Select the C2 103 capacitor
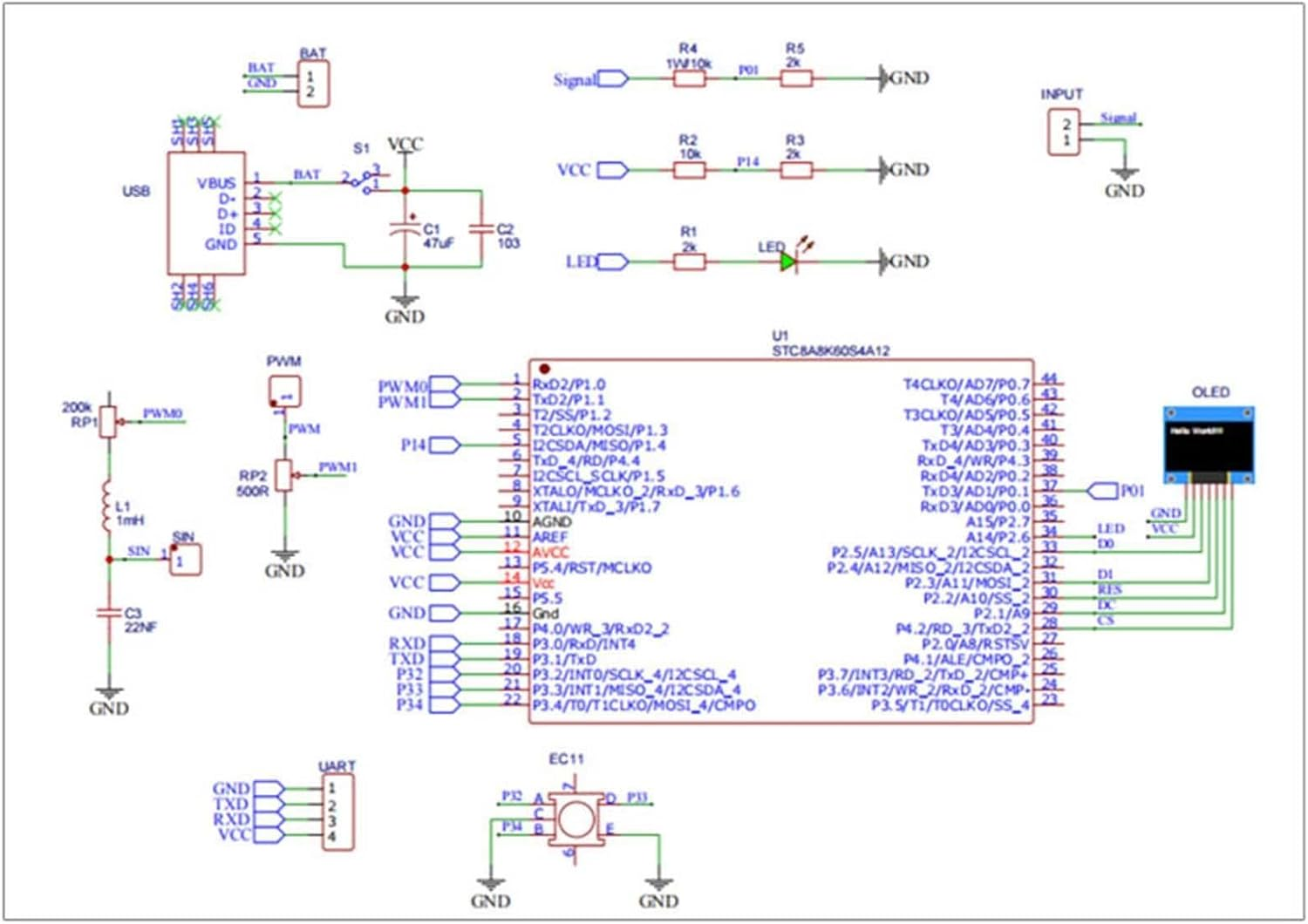Image resolution: width=1308 pixels, height=924 pixels. pyautogui.click(x=480, y=229)
